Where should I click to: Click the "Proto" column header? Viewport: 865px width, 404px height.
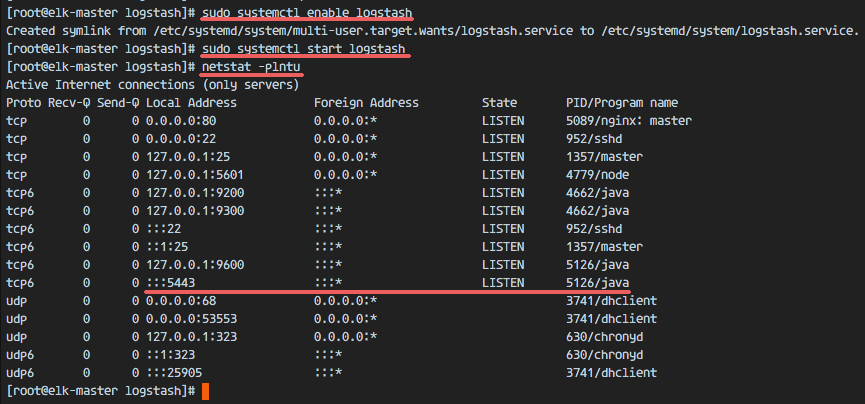(24, 102)
